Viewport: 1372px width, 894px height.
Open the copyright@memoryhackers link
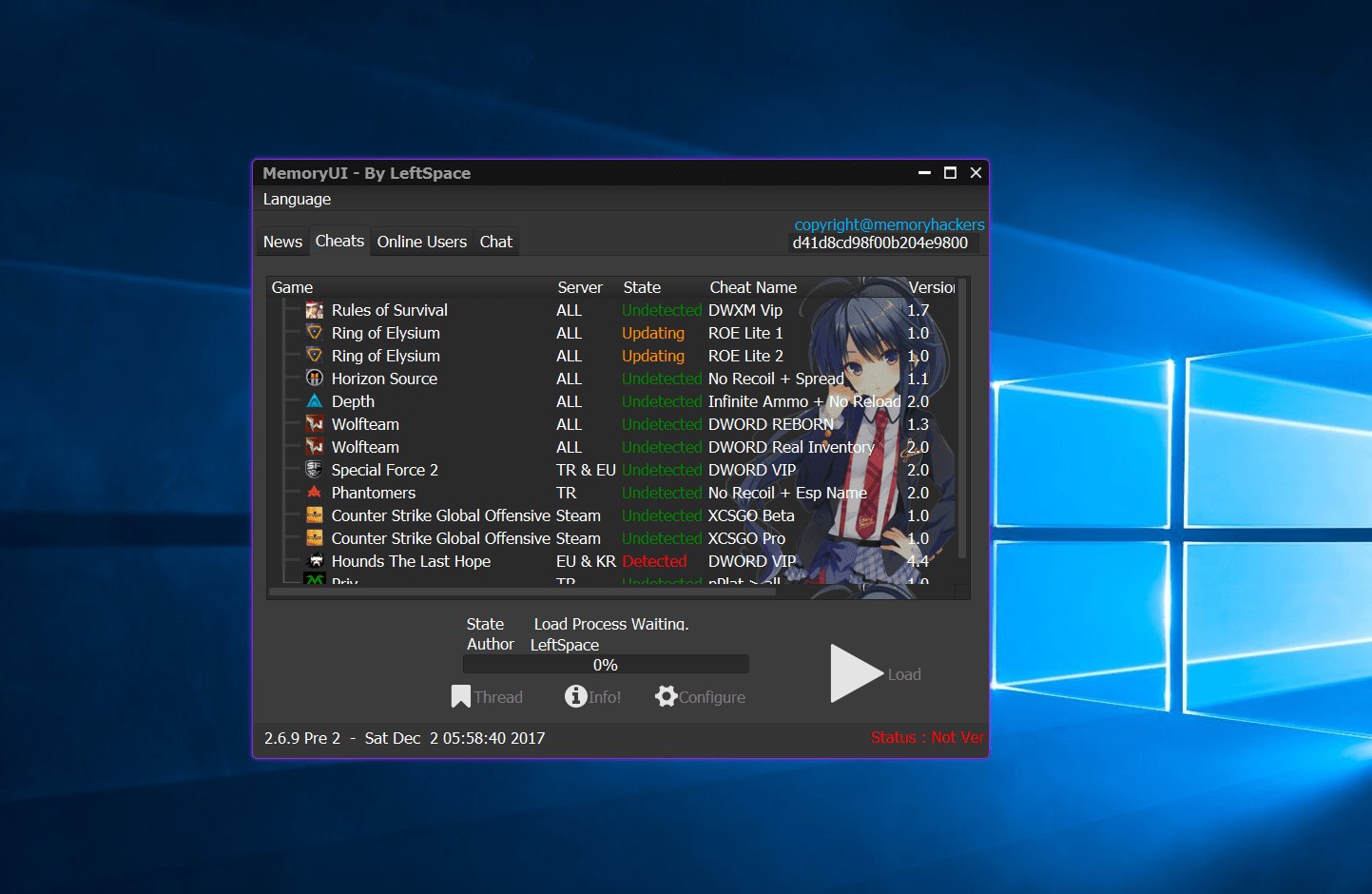pyautogui.click(x=890, y=224)
